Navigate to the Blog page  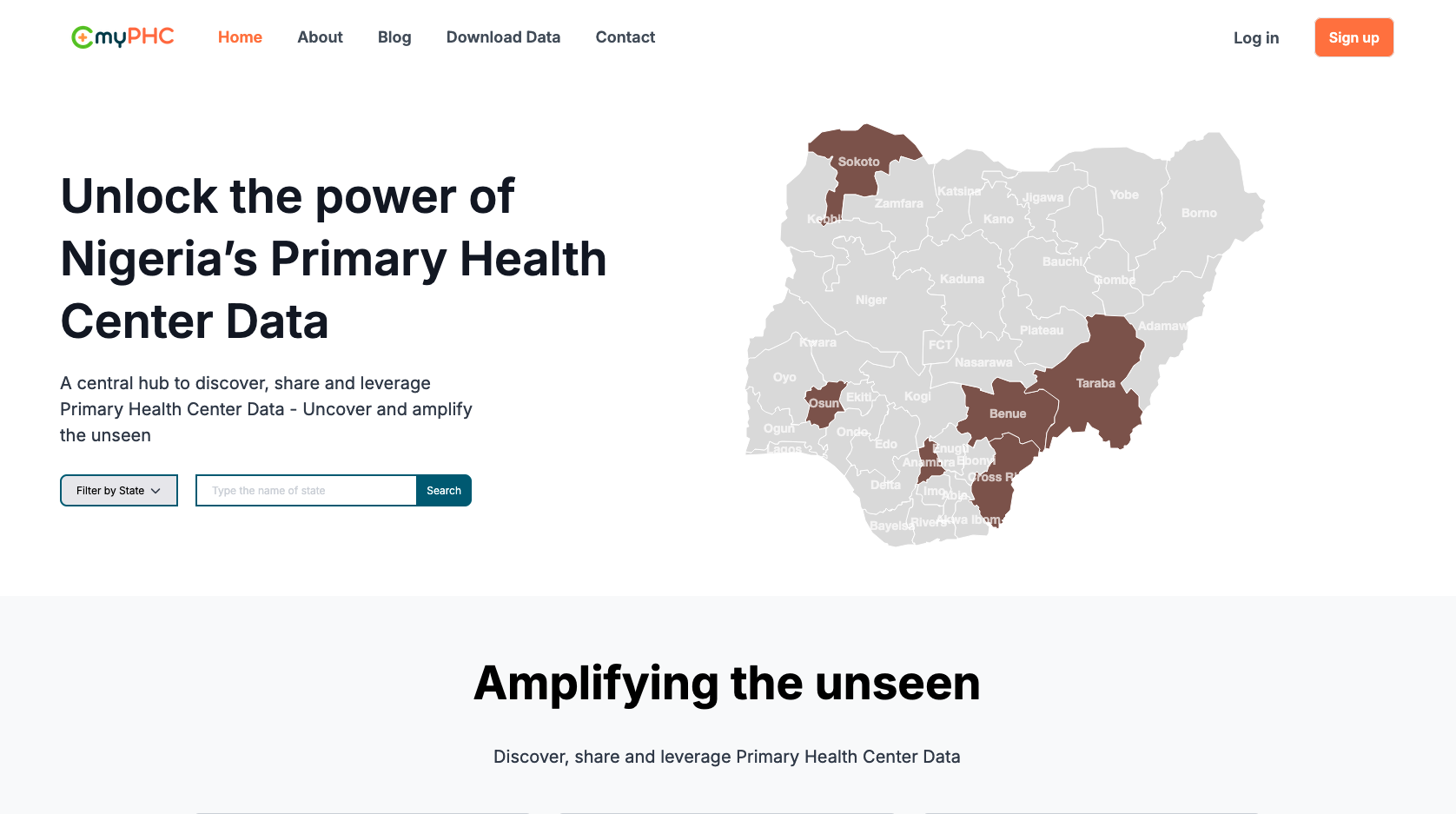(394, 37)
